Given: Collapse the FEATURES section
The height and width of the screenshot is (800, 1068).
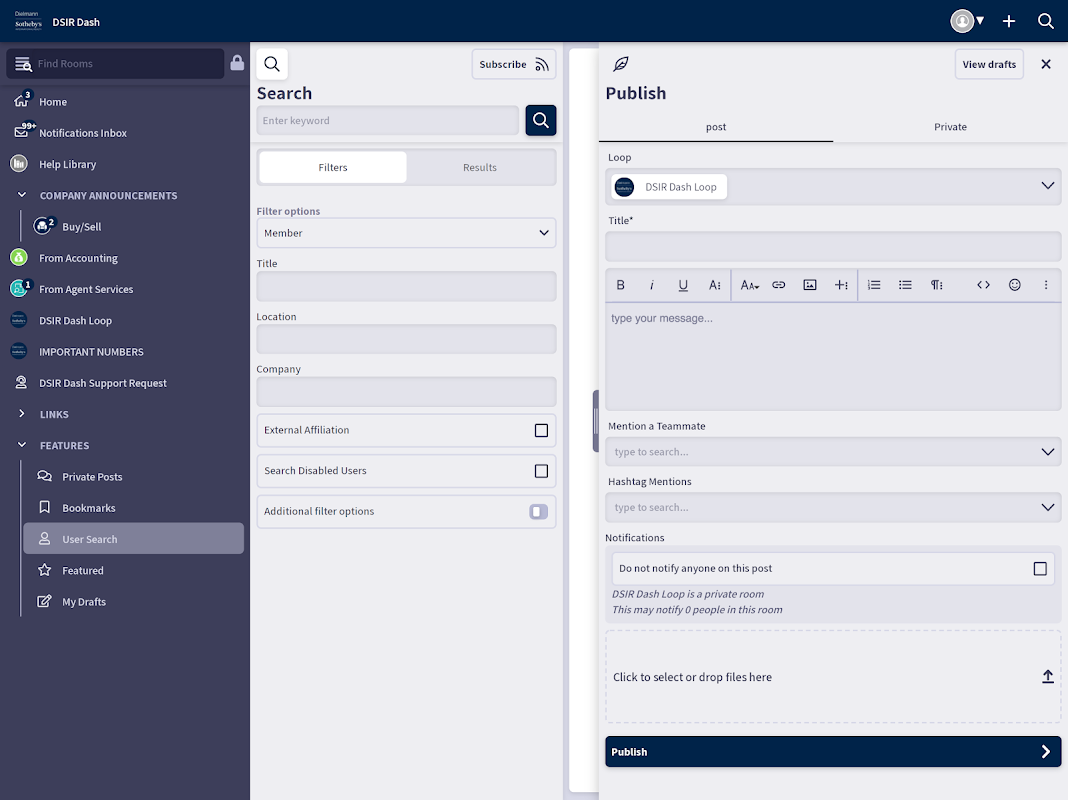Looking at the screenshot, I should coord(22,445).
